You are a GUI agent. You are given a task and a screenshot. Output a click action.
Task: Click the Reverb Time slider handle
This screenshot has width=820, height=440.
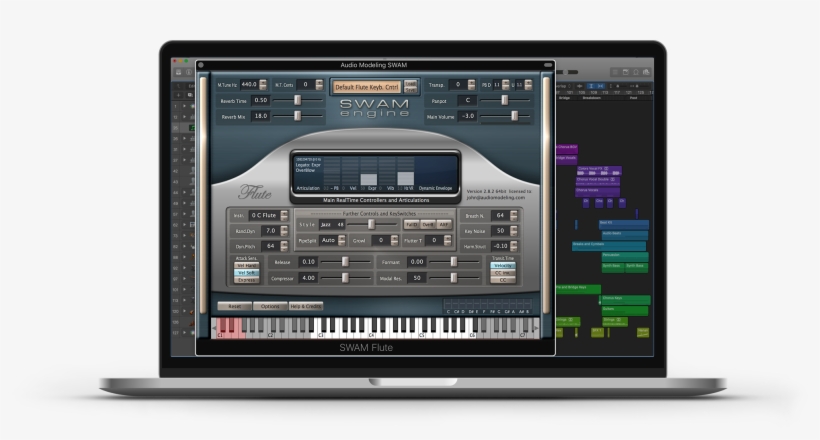pyautogui.click(x=297, y=100)
